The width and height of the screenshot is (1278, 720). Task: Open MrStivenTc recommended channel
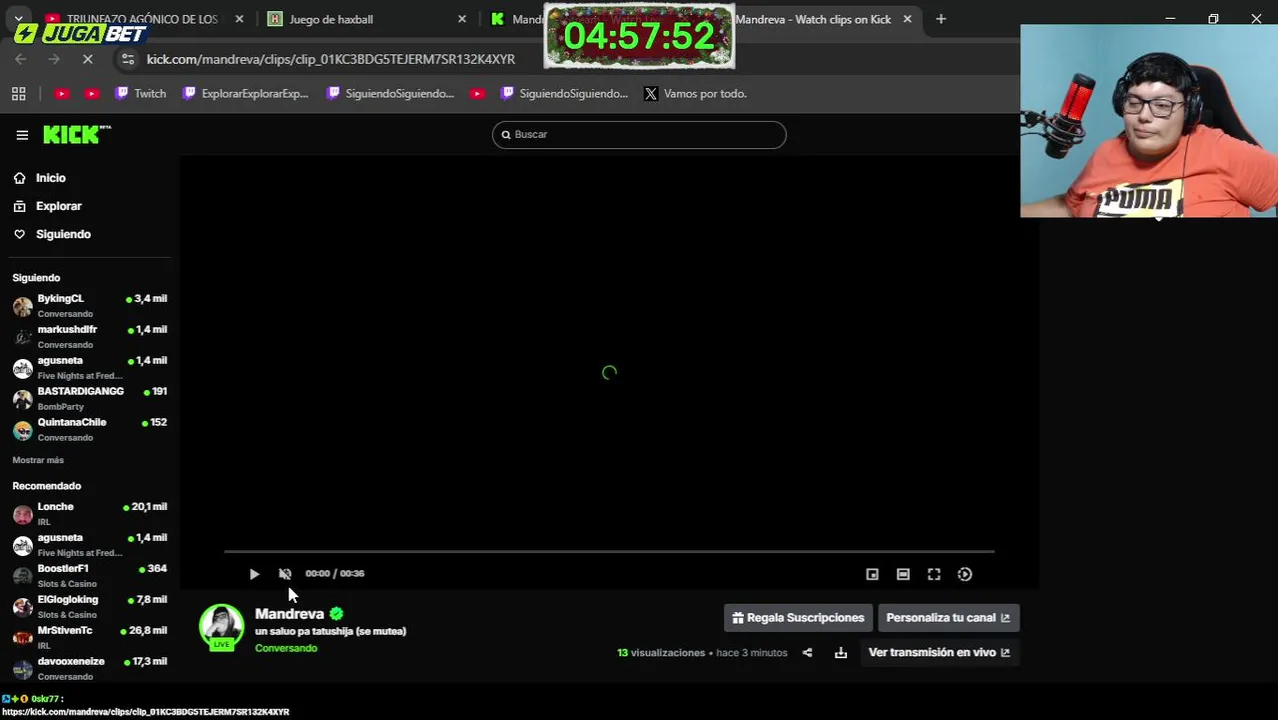[90, 638]
